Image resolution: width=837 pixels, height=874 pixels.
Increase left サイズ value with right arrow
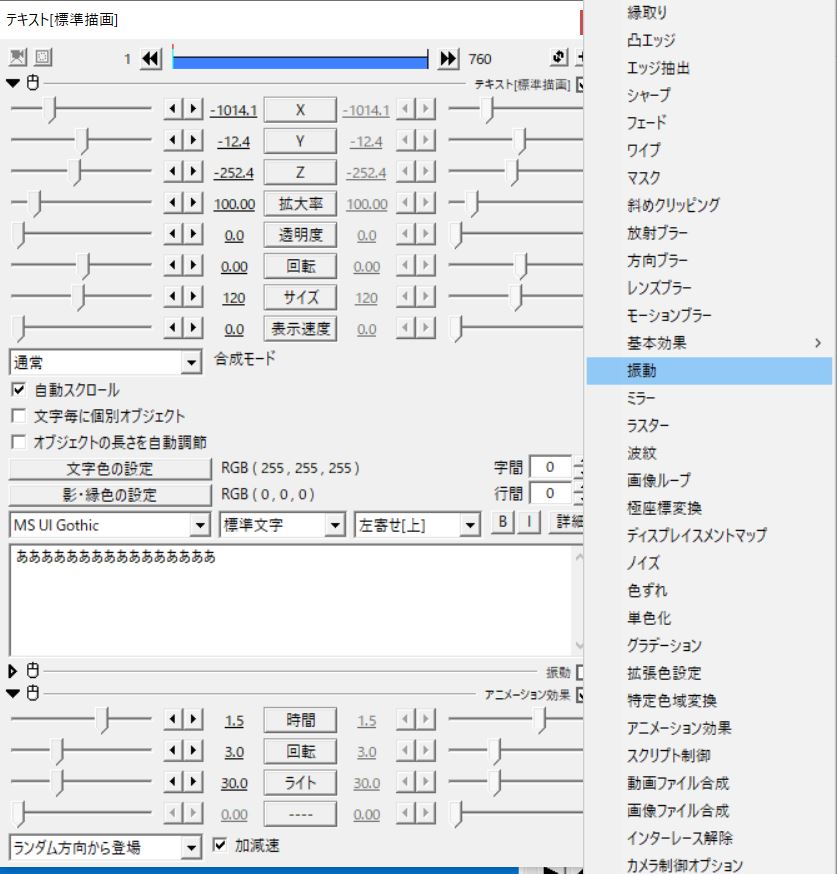coord(193,297)
